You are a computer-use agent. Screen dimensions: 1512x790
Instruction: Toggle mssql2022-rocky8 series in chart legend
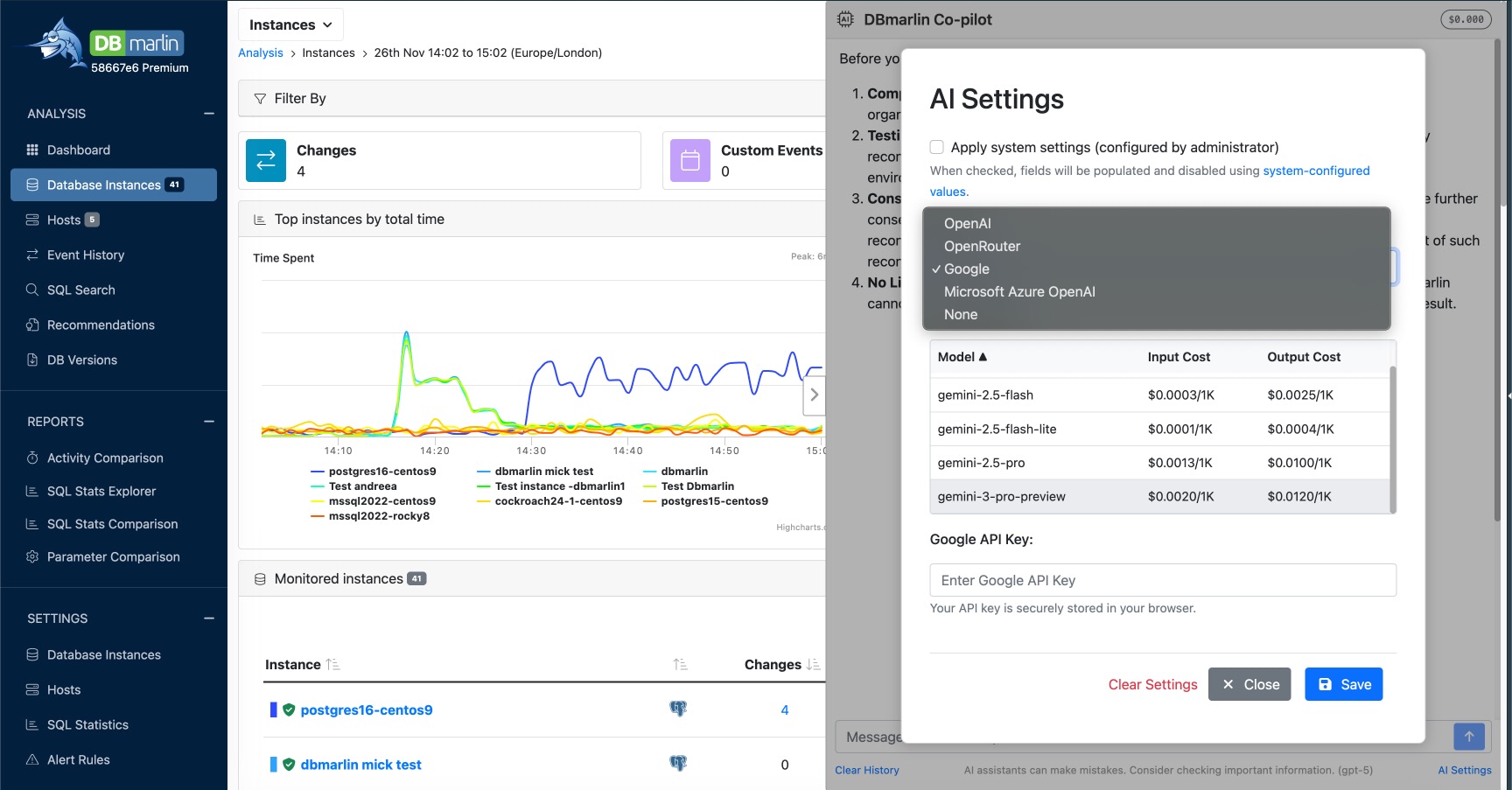click(x=371, y=516)
